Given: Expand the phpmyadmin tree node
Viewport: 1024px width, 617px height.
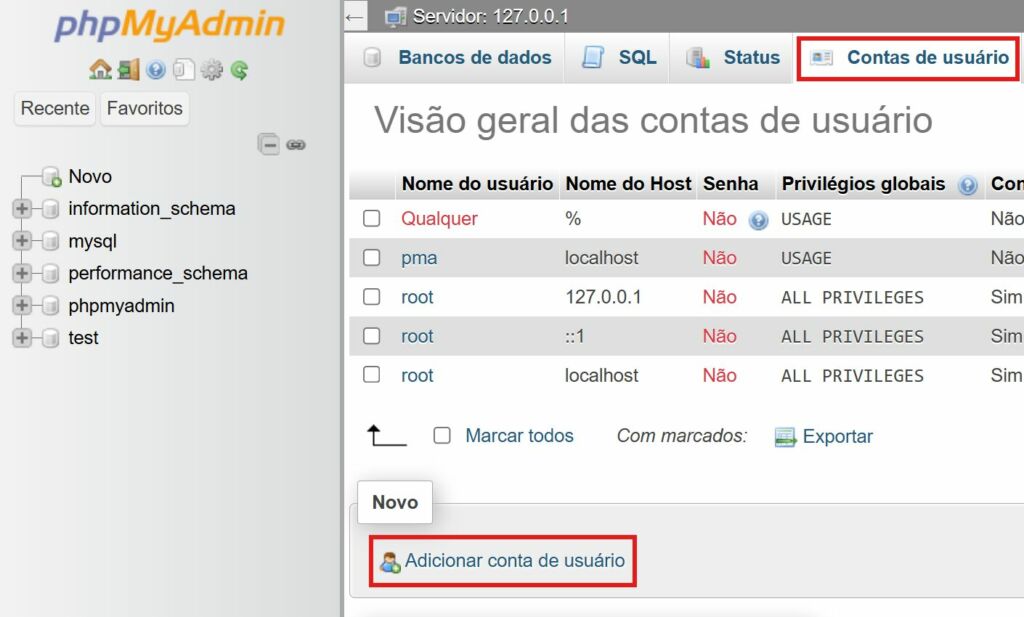Looking at the screenshot, I should coord(22,306).
